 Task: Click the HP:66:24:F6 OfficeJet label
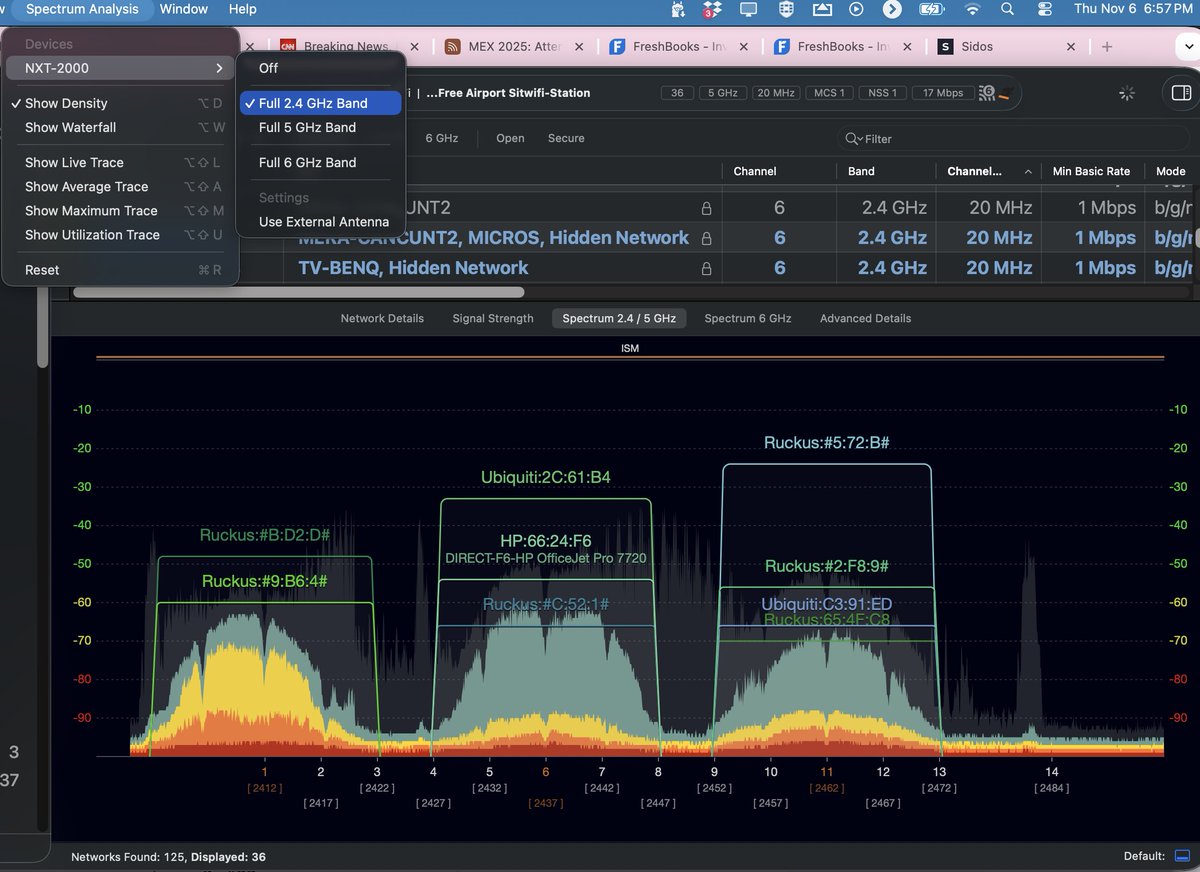click(x=546, y=549)
